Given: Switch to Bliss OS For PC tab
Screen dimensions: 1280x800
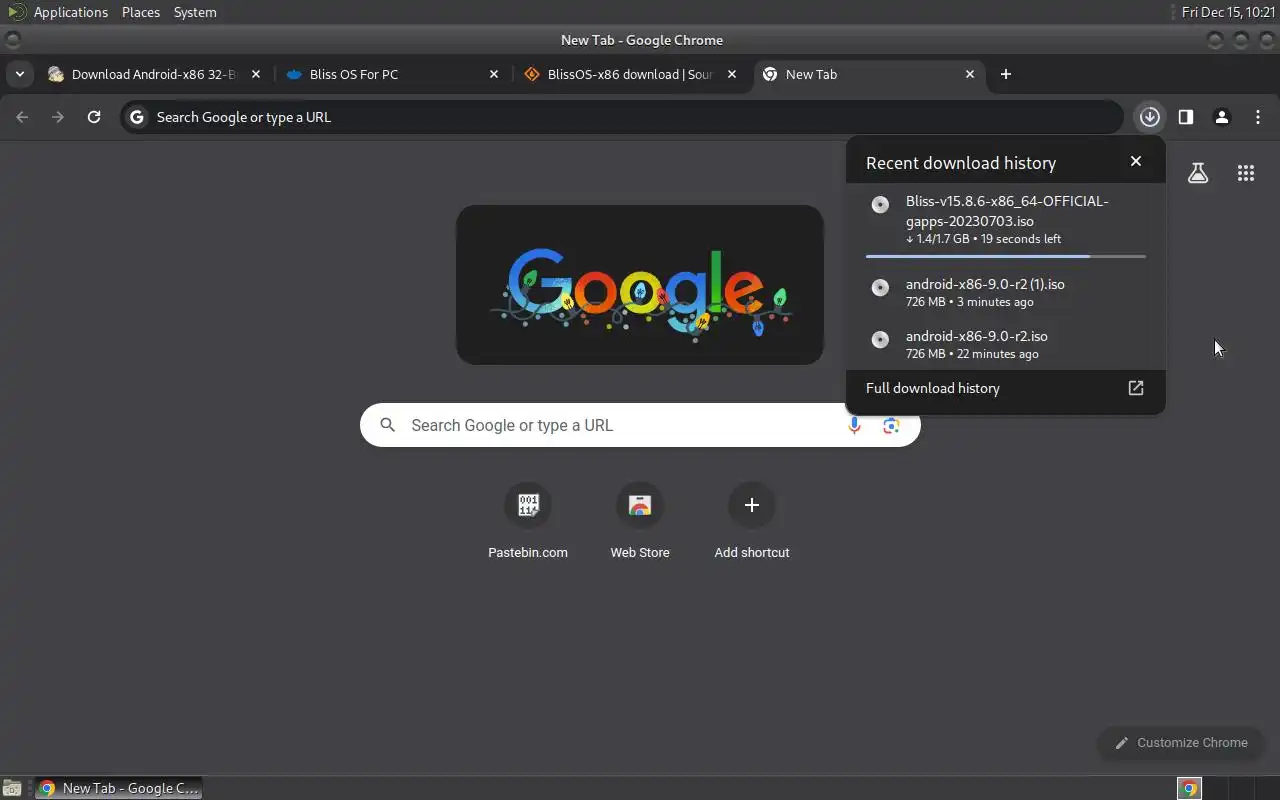Looking at the screenshot, I should (x=392, y=74).
